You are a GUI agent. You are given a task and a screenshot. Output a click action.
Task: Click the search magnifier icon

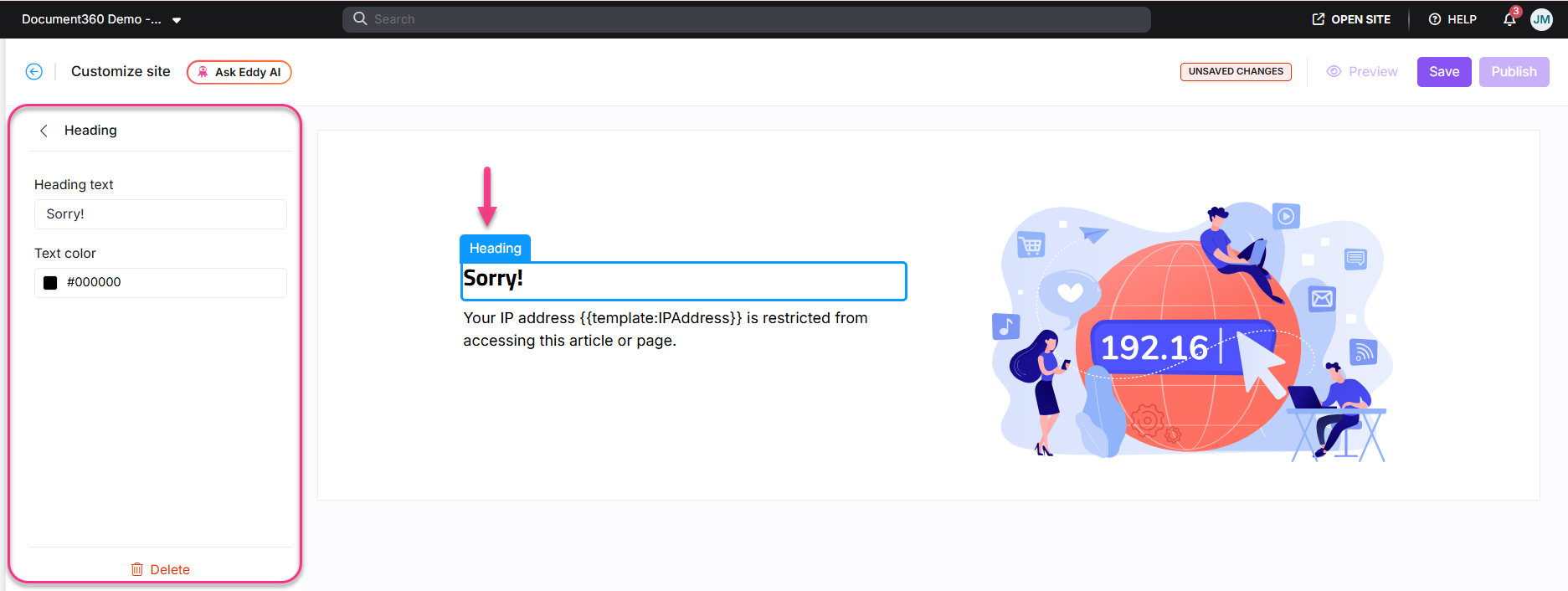point(360,18)
